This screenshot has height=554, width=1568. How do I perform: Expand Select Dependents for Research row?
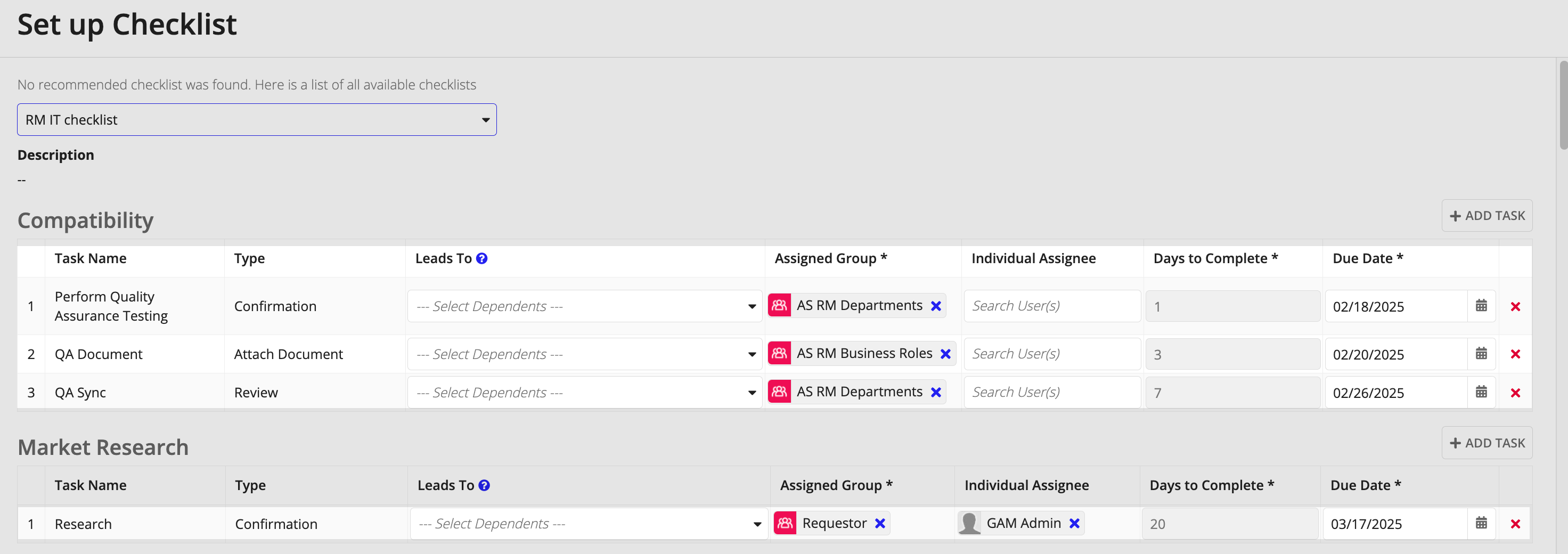click(589, 524)
